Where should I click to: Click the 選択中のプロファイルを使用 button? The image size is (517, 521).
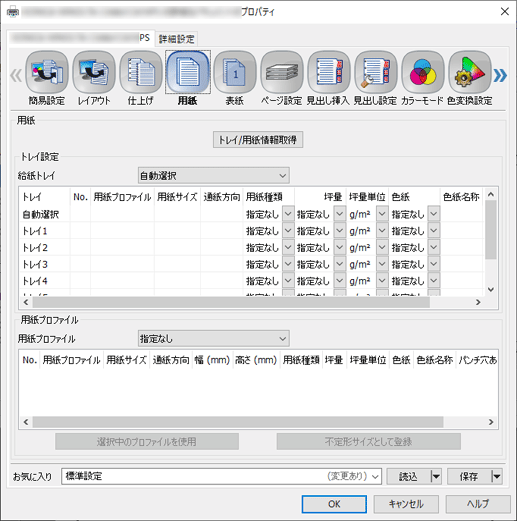147,442
